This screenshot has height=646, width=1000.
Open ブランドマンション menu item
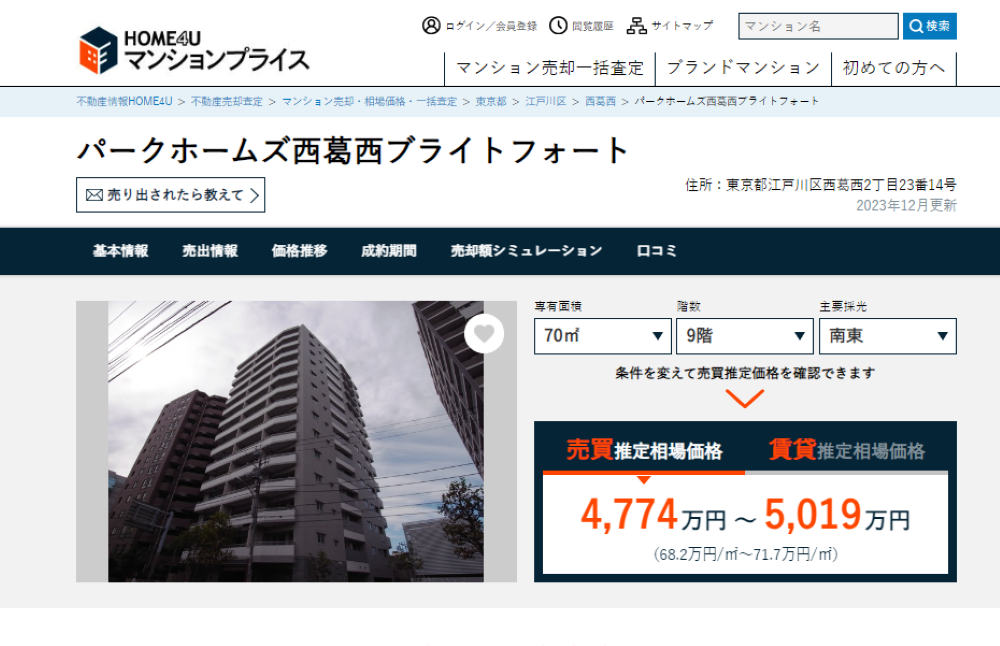click(x=743, y=68)
